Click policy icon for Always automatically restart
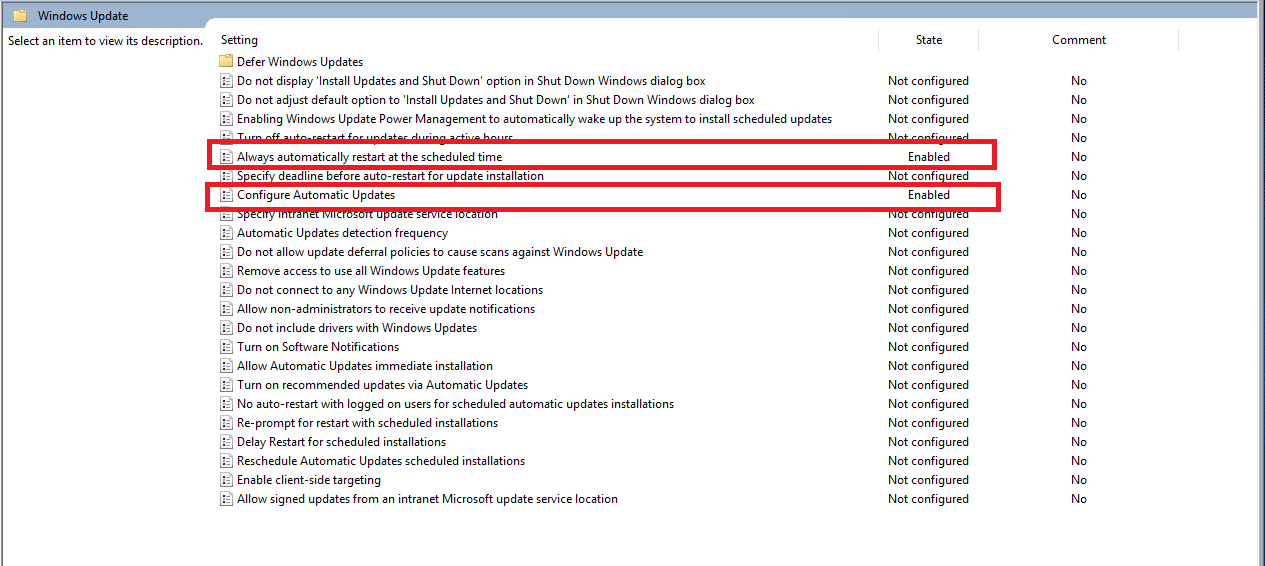The height and width of the screenshot is (566, 1265). pyautogui.click(x=226, y=157)
